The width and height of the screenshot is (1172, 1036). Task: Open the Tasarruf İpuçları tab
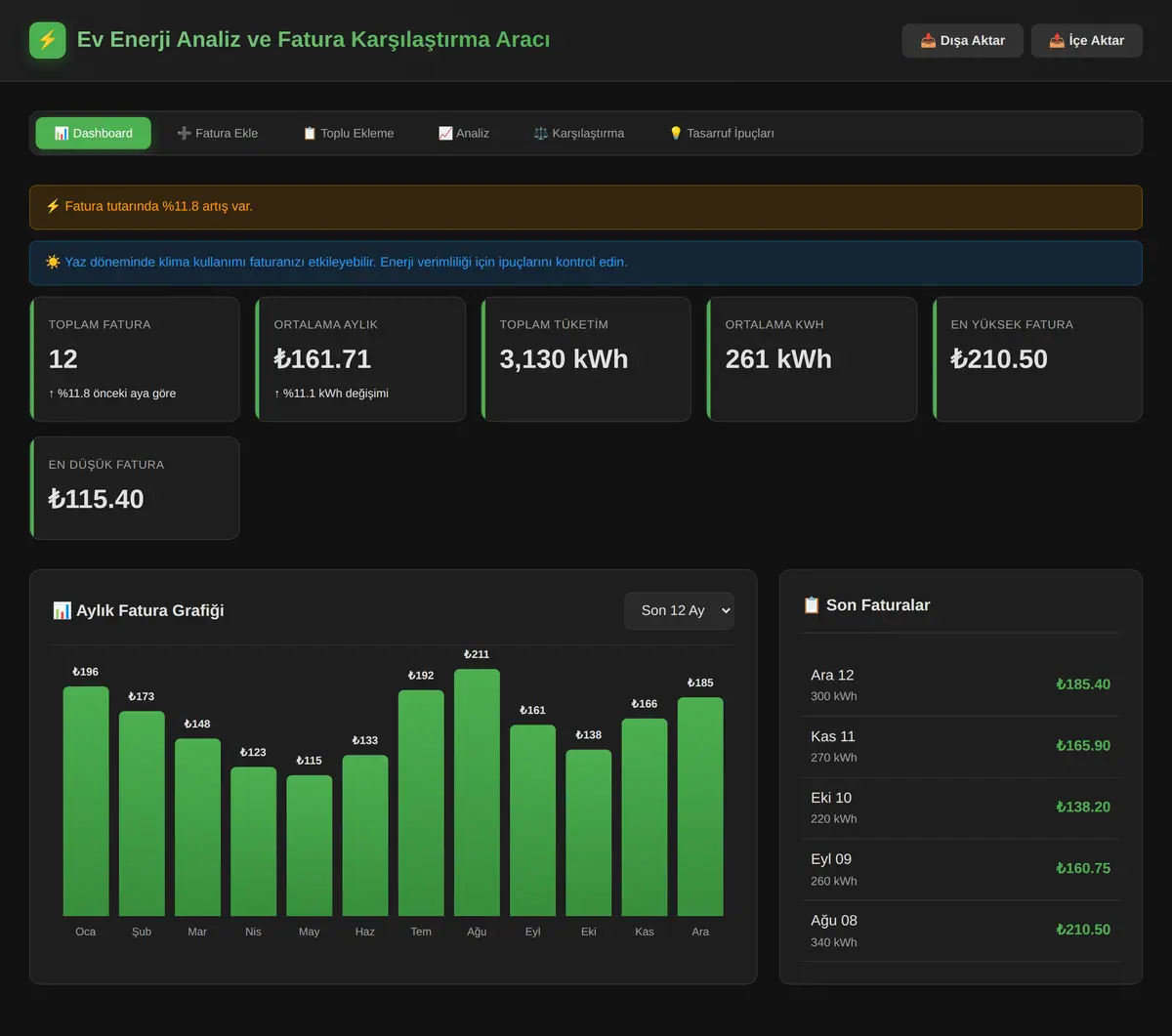[721, 133]
